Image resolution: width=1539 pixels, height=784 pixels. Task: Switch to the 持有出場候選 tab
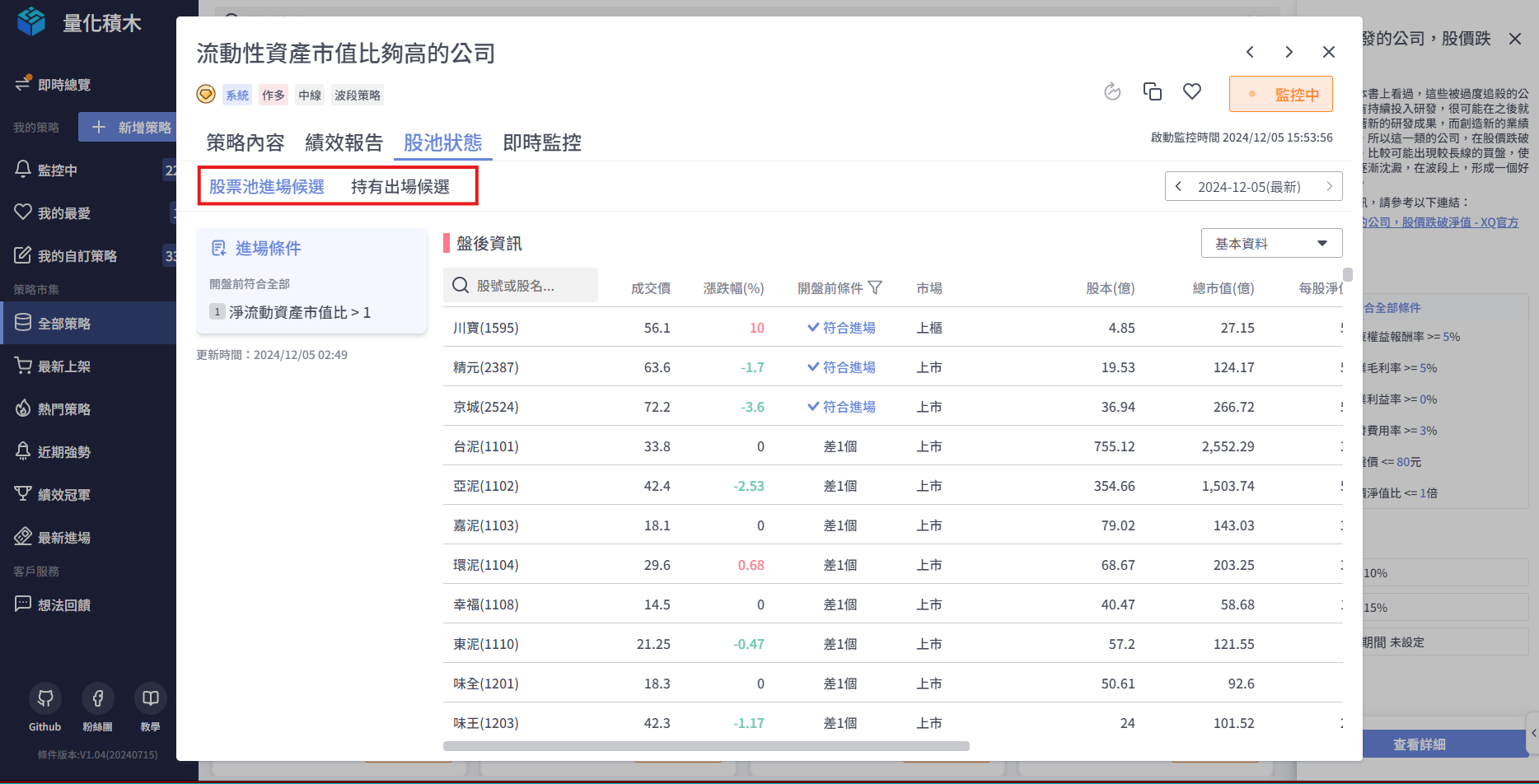point(400,186)
